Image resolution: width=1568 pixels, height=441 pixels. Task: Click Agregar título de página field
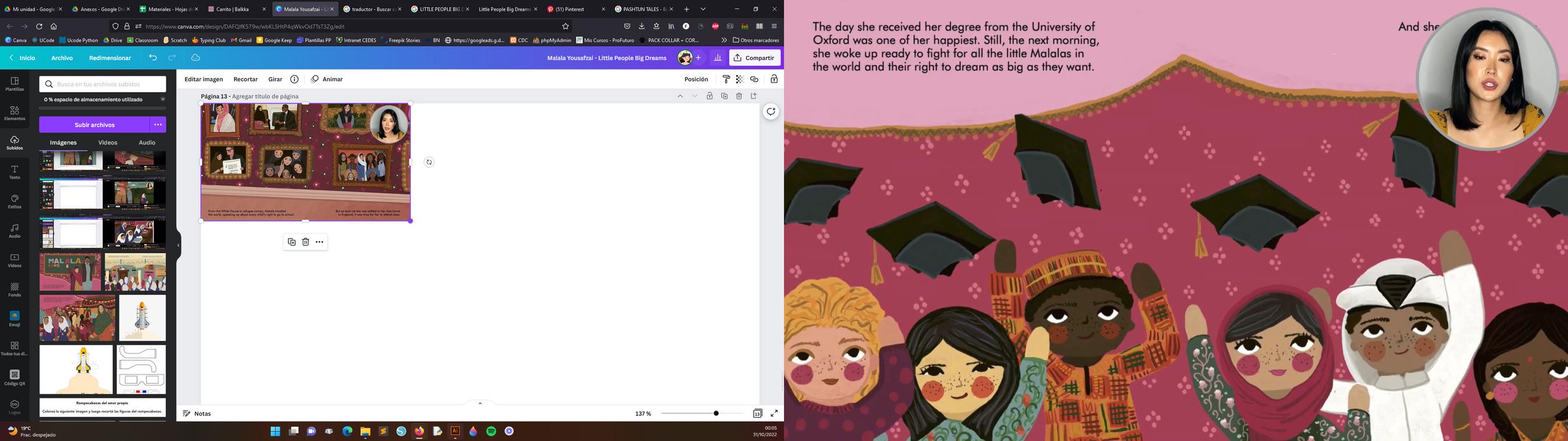[265, 96]
